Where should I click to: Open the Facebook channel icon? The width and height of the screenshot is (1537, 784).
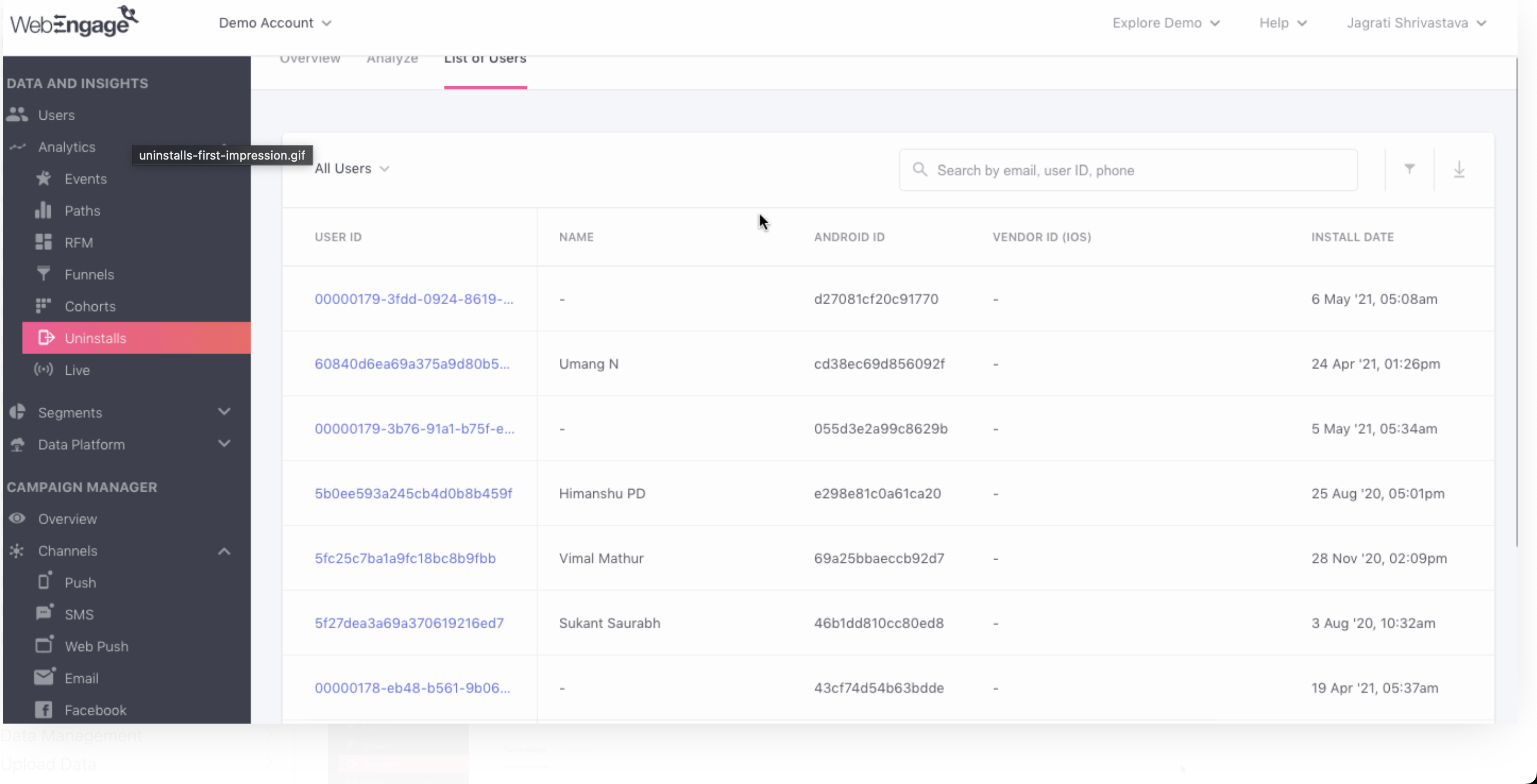point(43,710)
